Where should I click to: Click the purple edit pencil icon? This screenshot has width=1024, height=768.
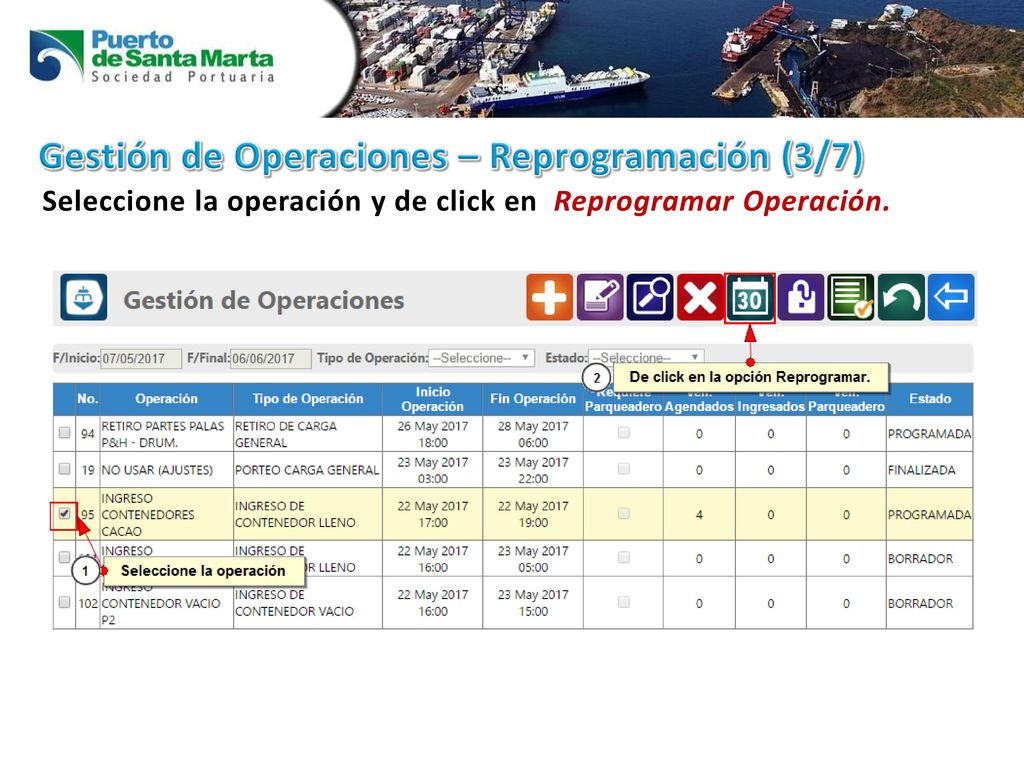[600, 298]
